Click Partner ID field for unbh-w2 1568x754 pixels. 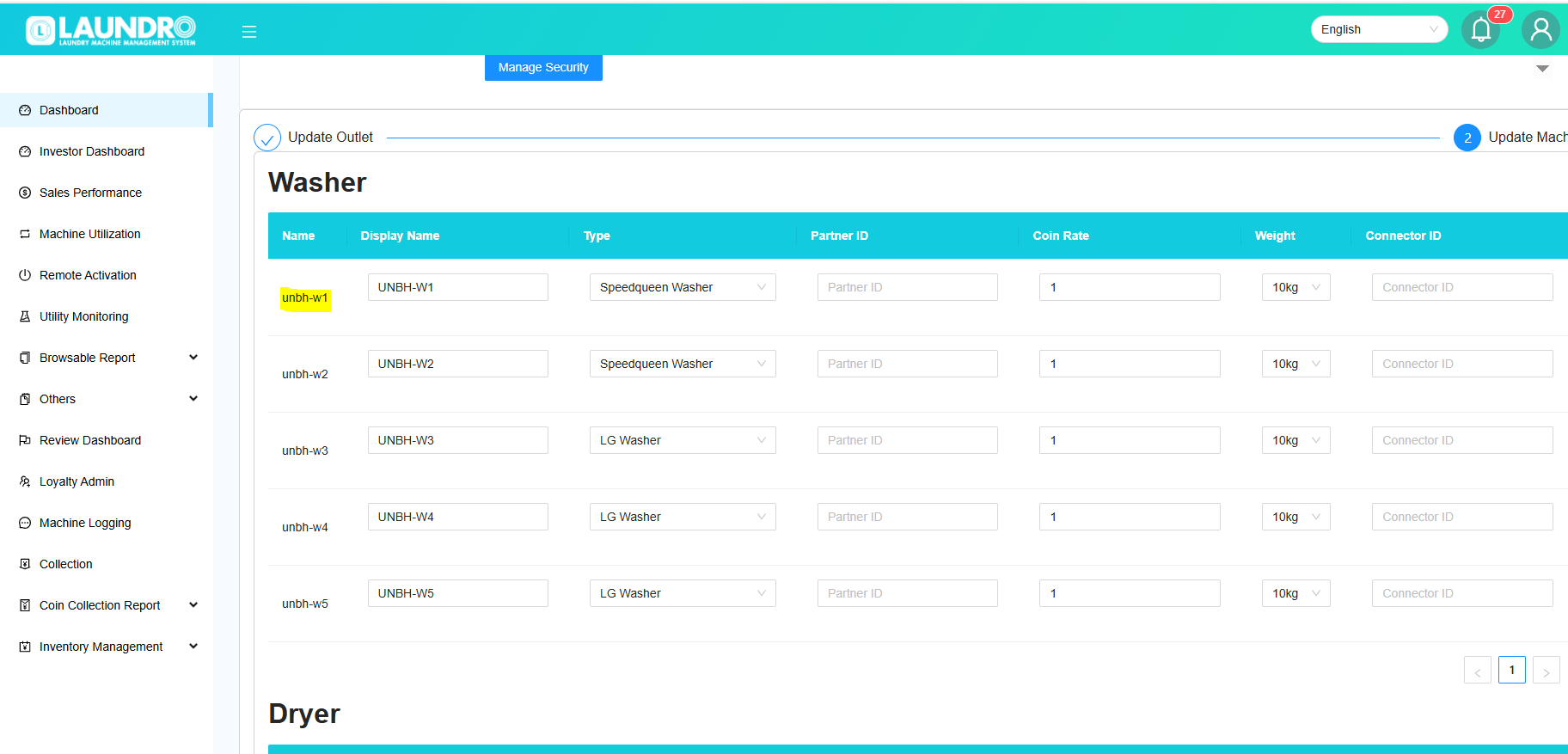(908, 364)
